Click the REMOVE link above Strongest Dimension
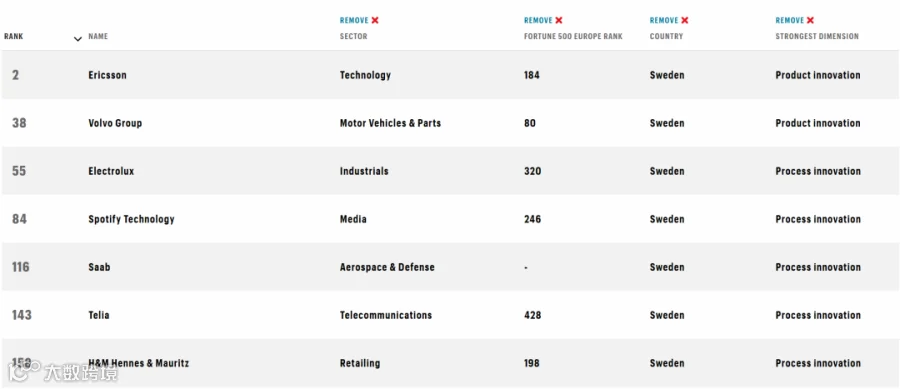The width and height of the screenshot is (900, 389). pyautogui.click(x=790, y=21)
